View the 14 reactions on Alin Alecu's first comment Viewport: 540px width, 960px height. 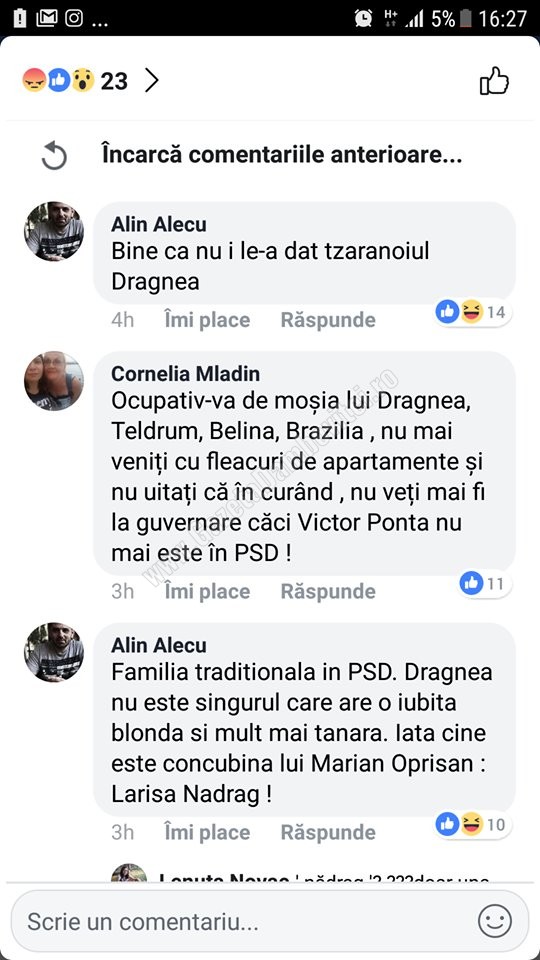(x=473, y=312)
